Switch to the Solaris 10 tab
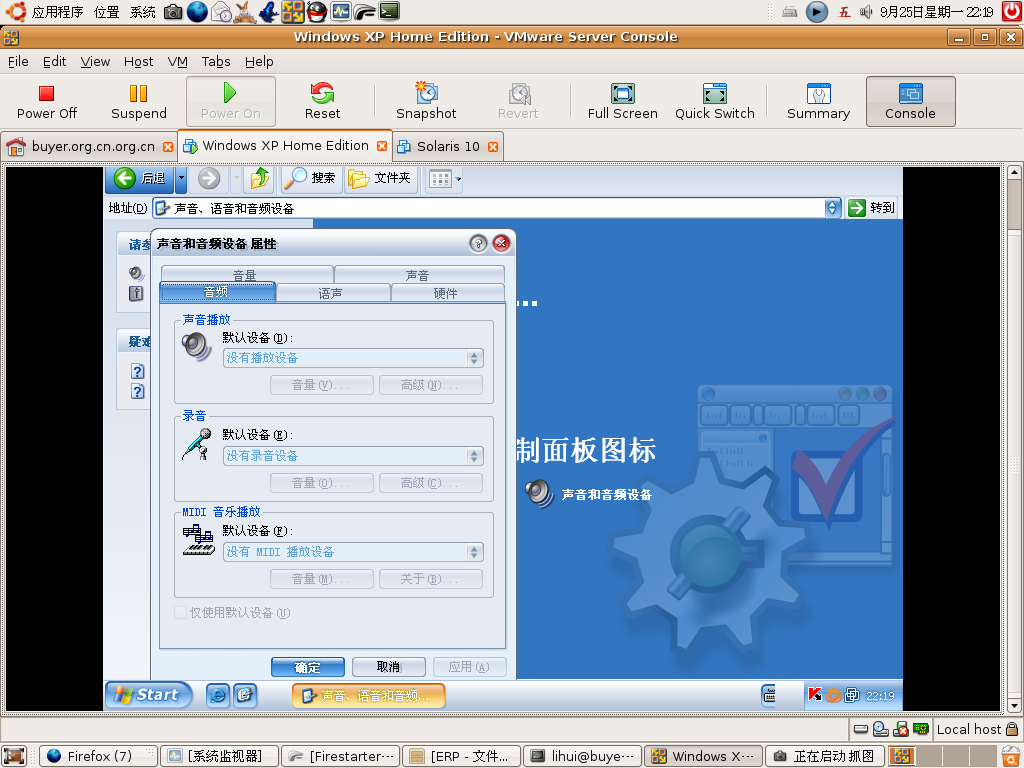 coord(448,146)
